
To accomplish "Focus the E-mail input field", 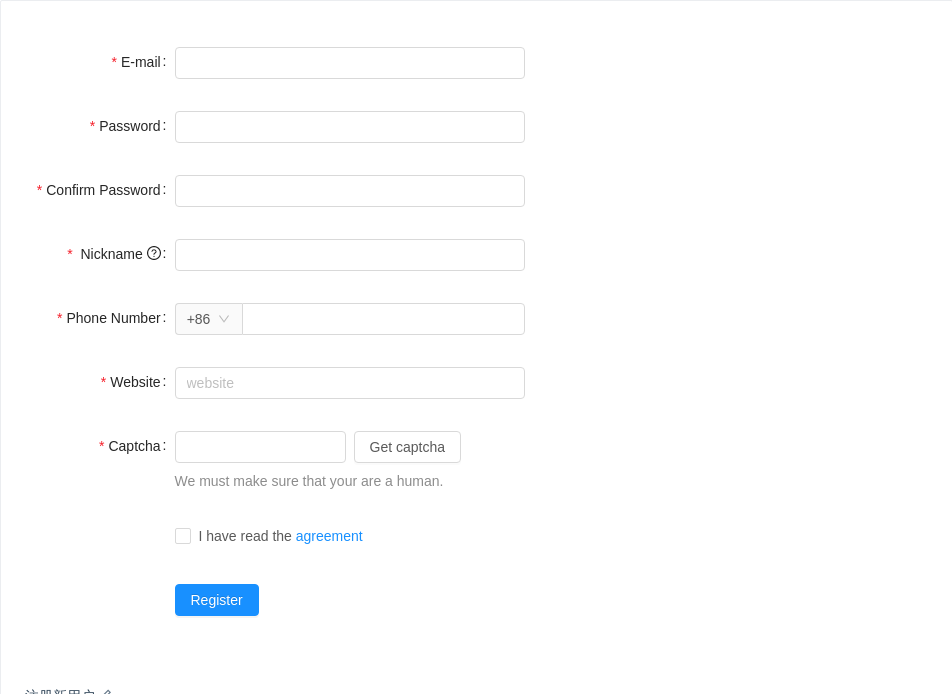I will [350, 63].
